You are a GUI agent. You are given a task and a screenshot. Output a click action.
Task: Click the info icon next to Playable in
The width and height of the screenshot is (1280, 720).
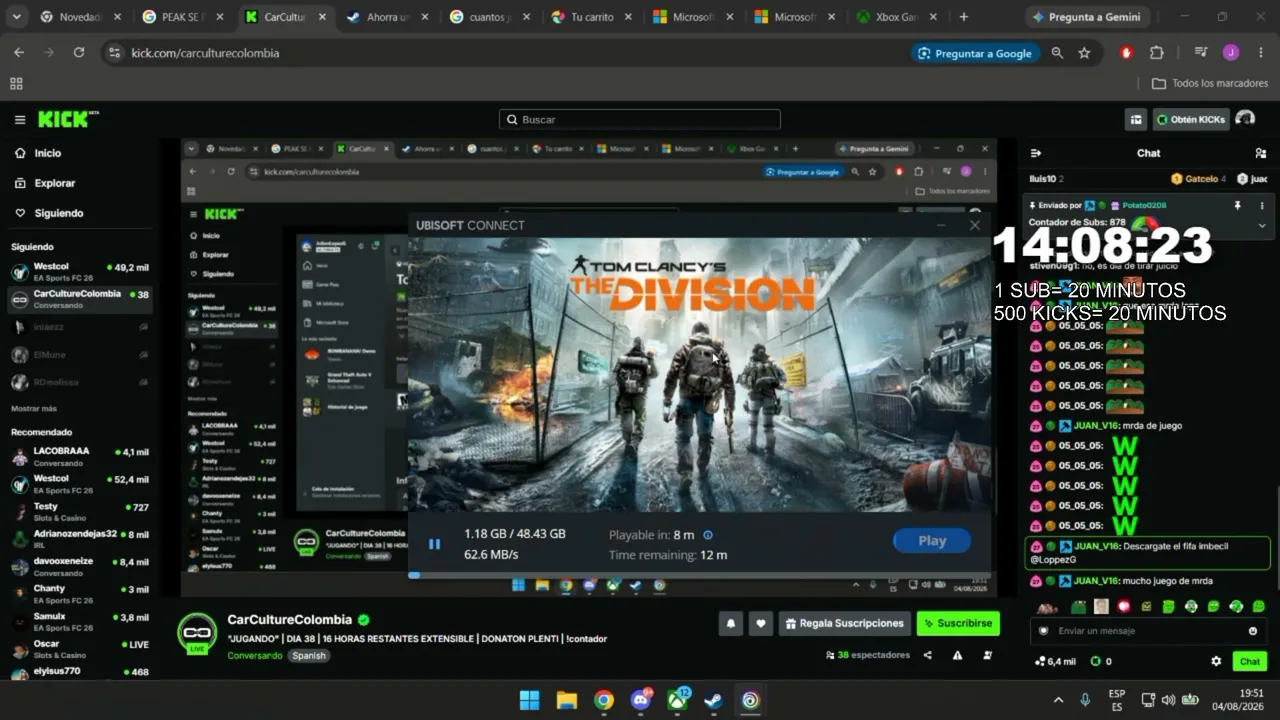(x=708, y=535)
